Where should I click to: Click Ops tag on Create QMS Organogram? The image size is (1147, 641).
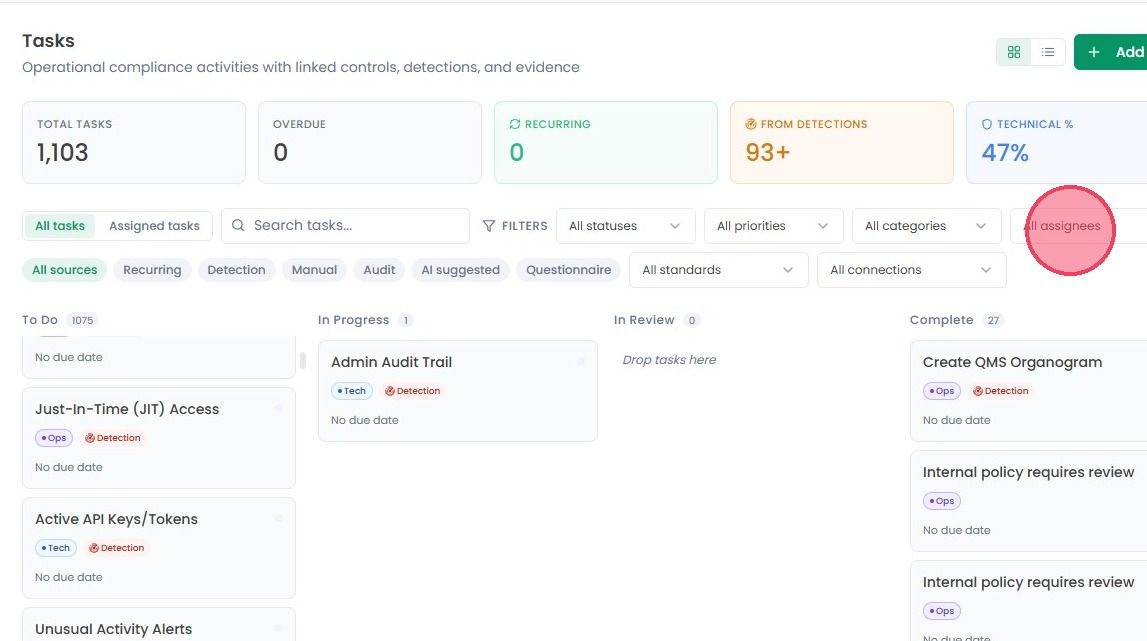[941, 391]
